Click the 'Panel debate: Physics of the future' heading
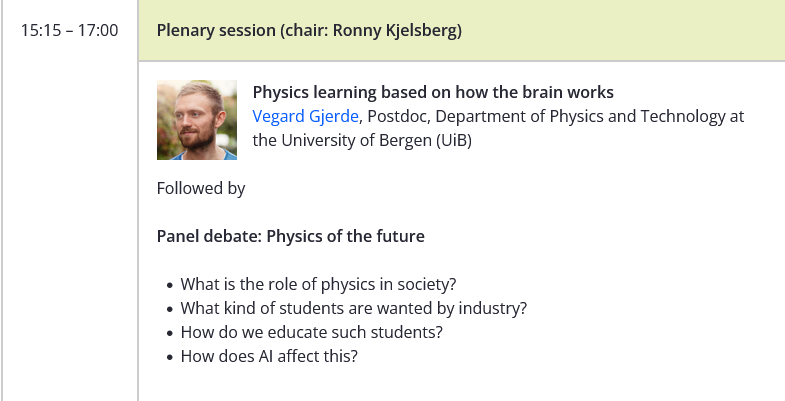 coord(291,236)
